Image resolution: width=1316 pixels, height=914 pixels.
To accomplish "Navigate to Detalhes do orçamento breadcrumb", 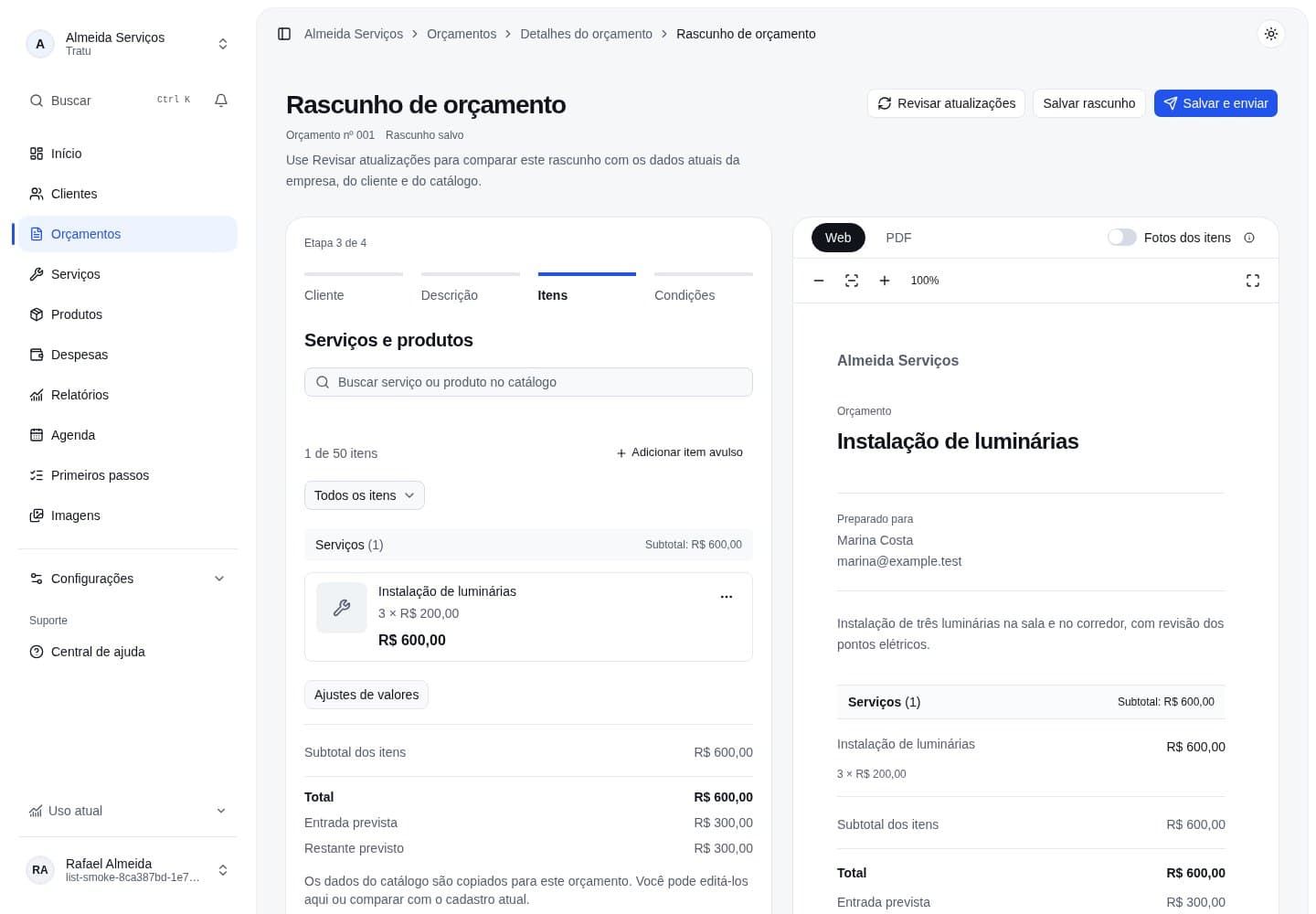I will pyautogui.click(x=586, y=34).
